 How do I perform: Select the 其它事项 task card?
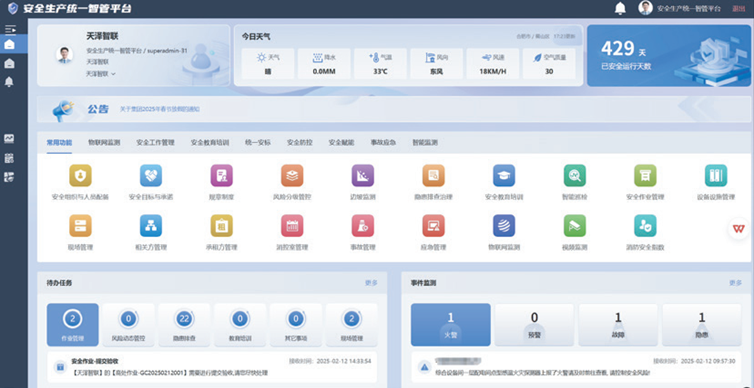[x=296, y=325]
